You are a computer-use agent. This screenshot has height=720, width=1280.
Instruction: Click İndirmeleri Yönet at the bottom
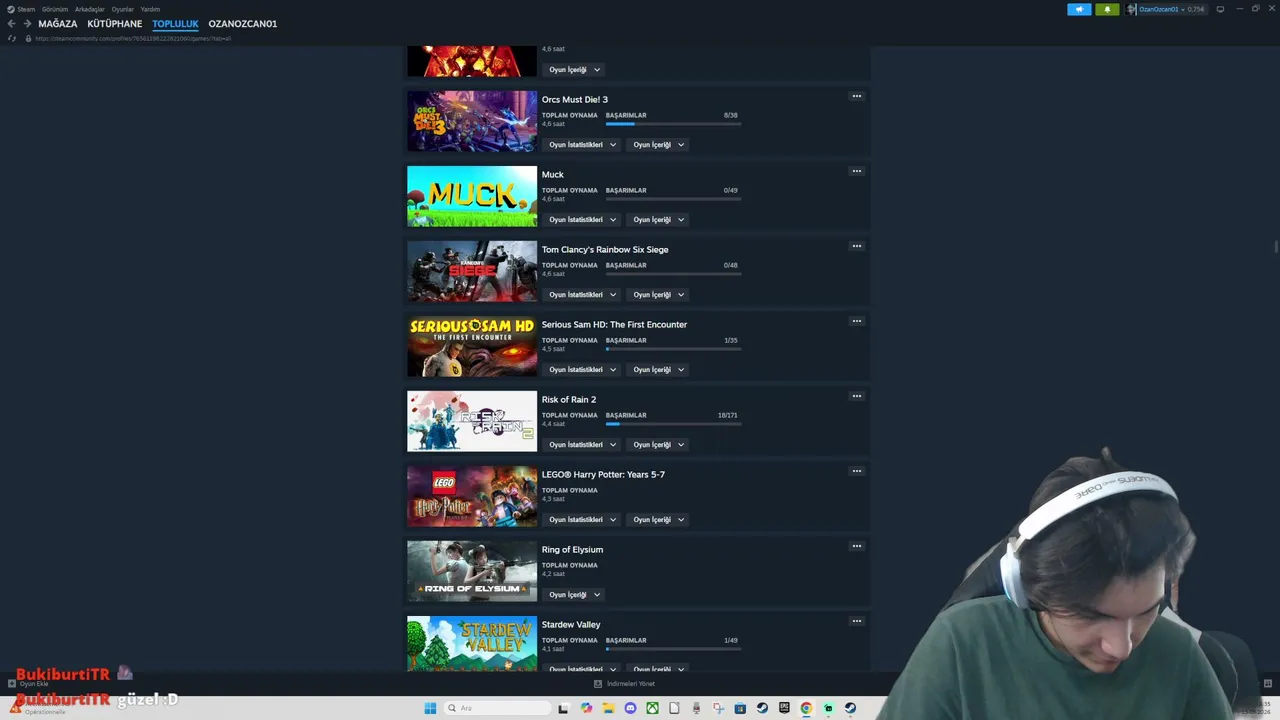(x=625, y=684)
